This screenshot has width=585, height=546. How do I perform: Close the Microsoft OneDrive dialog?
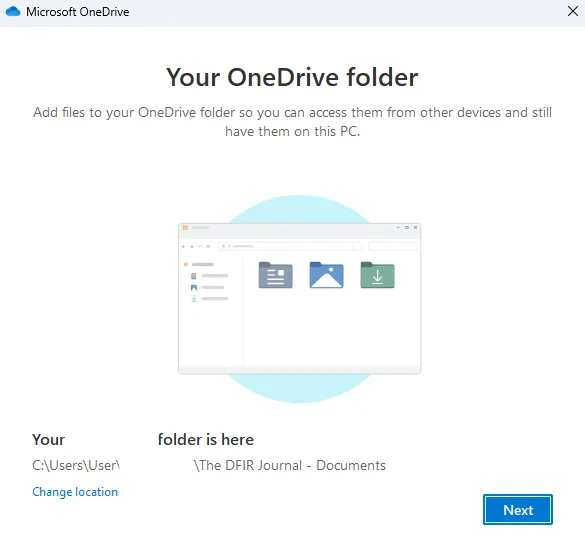(573, 11)
